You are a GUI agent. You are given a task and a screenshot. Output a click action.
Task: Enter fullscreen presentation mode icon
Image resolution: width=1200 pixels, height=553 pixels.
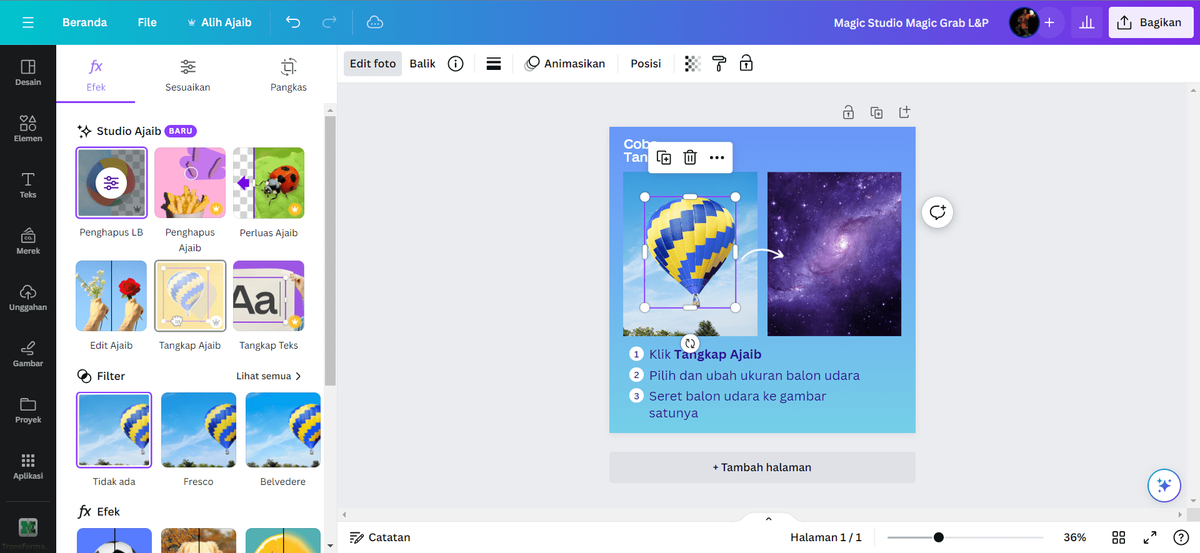1150,537
